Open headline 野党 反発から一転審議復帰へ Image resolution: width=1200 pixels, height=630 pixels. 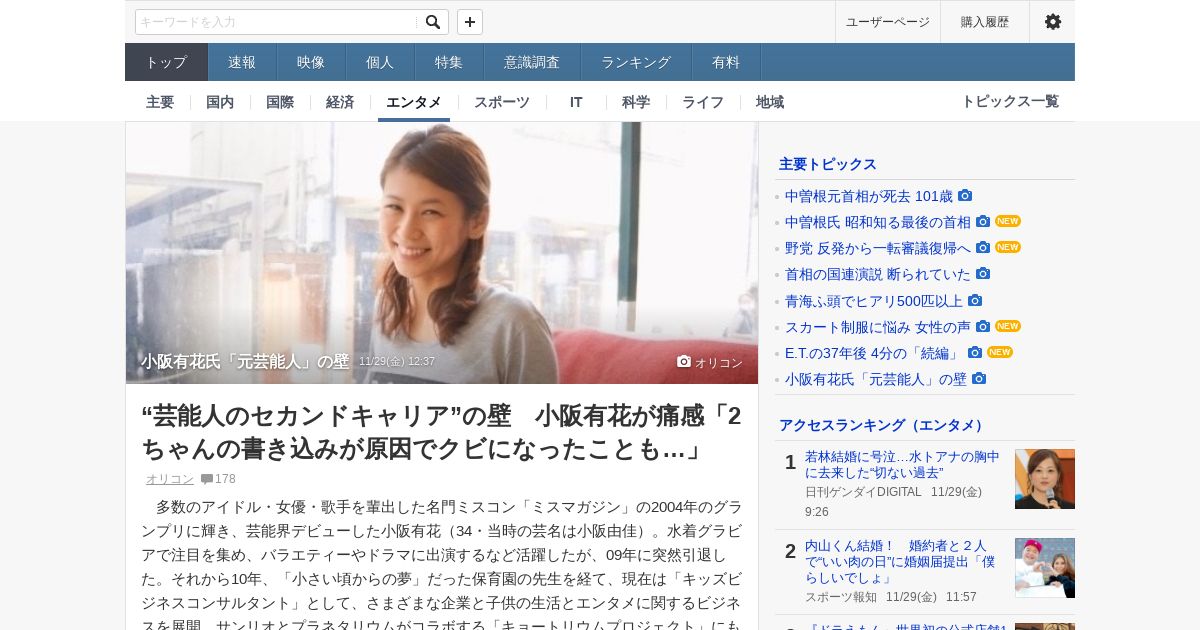click(878, 248)
